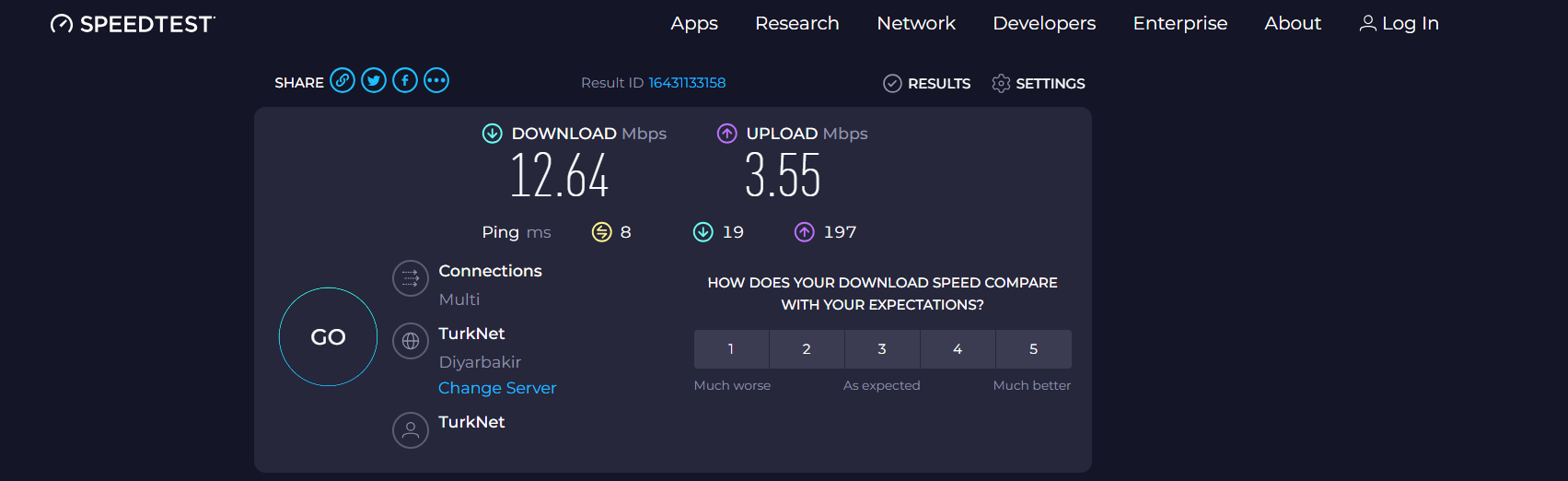Rate download speed 1 Much worse
The width and height of the screenshot is (1568, 481).
point(731,349)
